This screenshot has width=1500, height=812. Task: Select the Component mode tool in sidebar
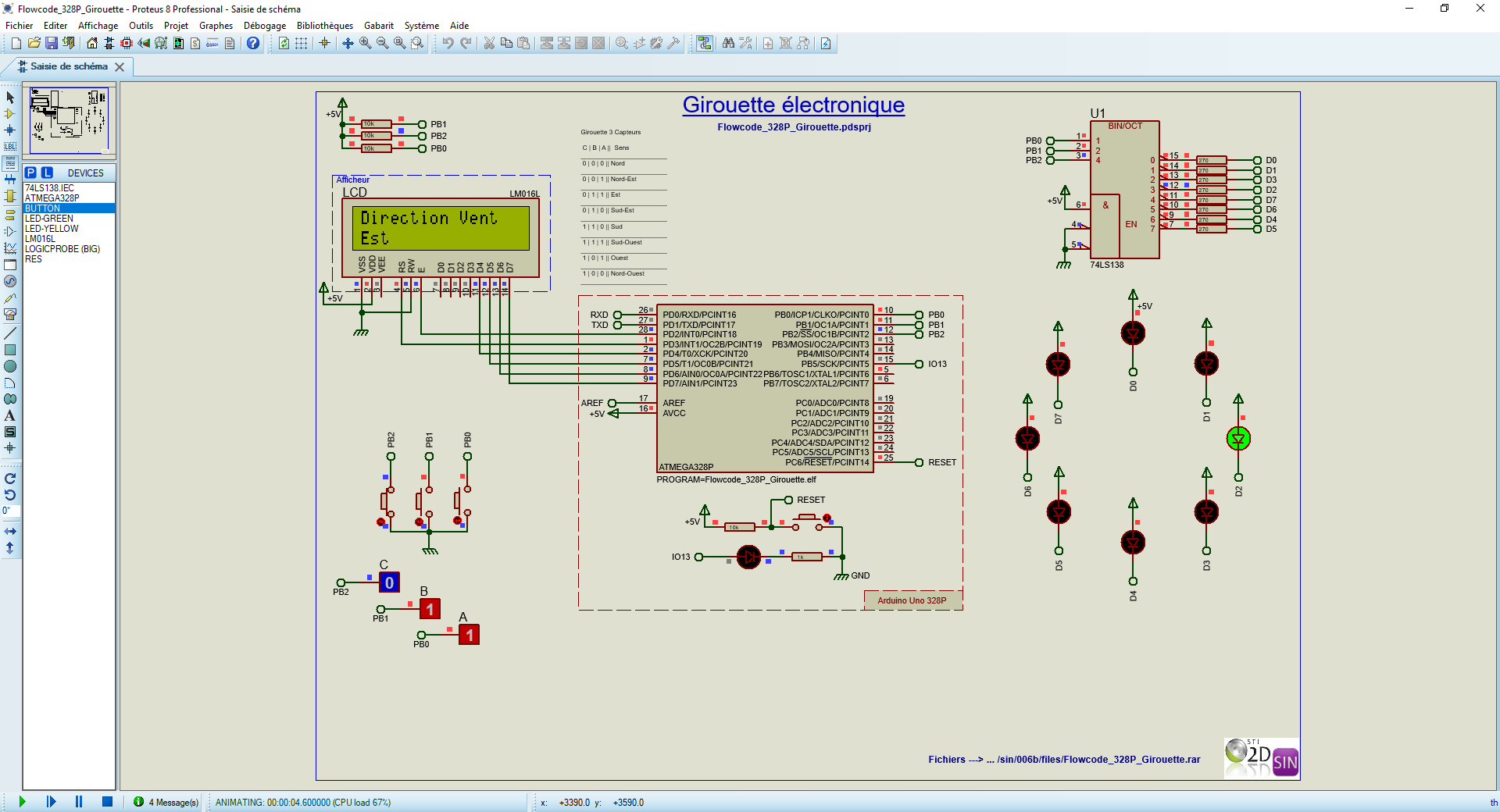tap(10, 114)
